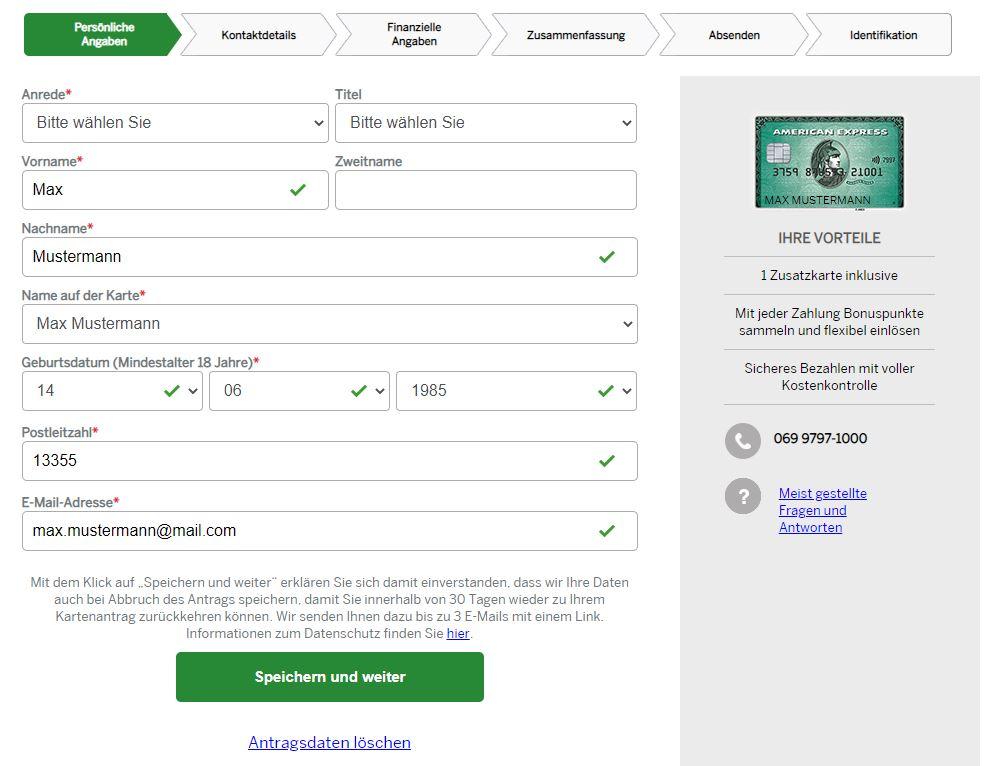Open the Anrede dropdown
1004x766 pixels.
[175, 123]
